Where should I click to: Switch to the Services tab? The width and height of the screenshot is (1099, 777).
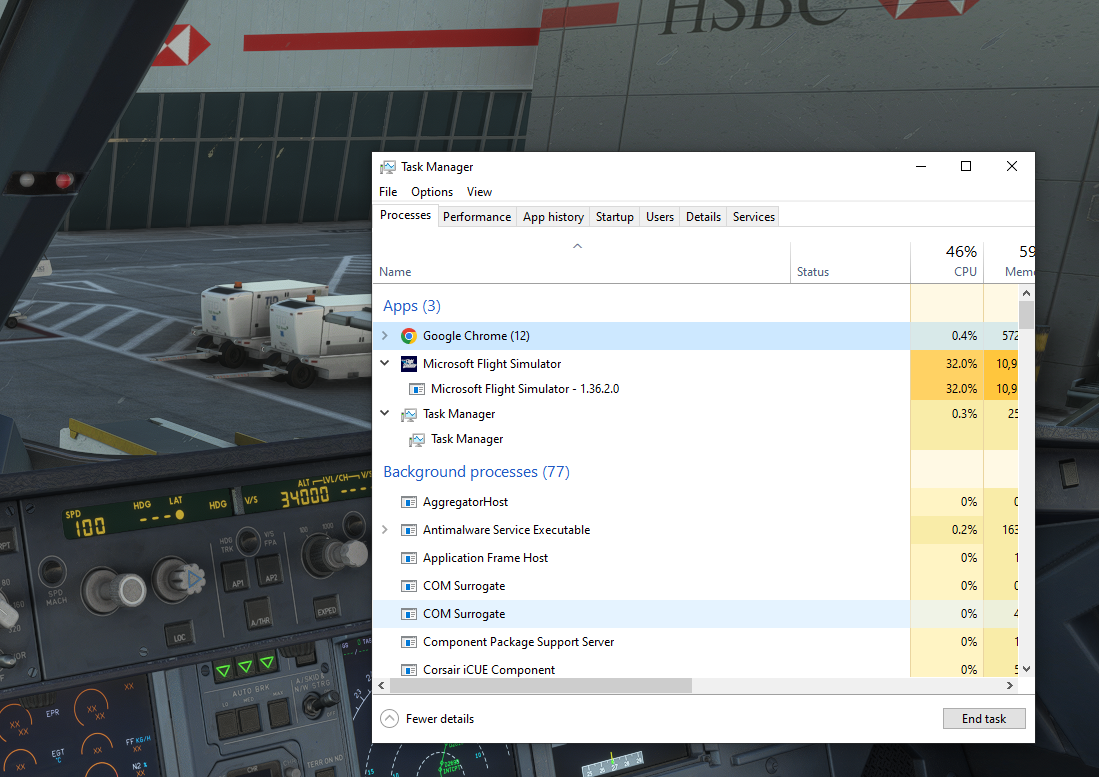pyautogui.click(x=753, y=217)
